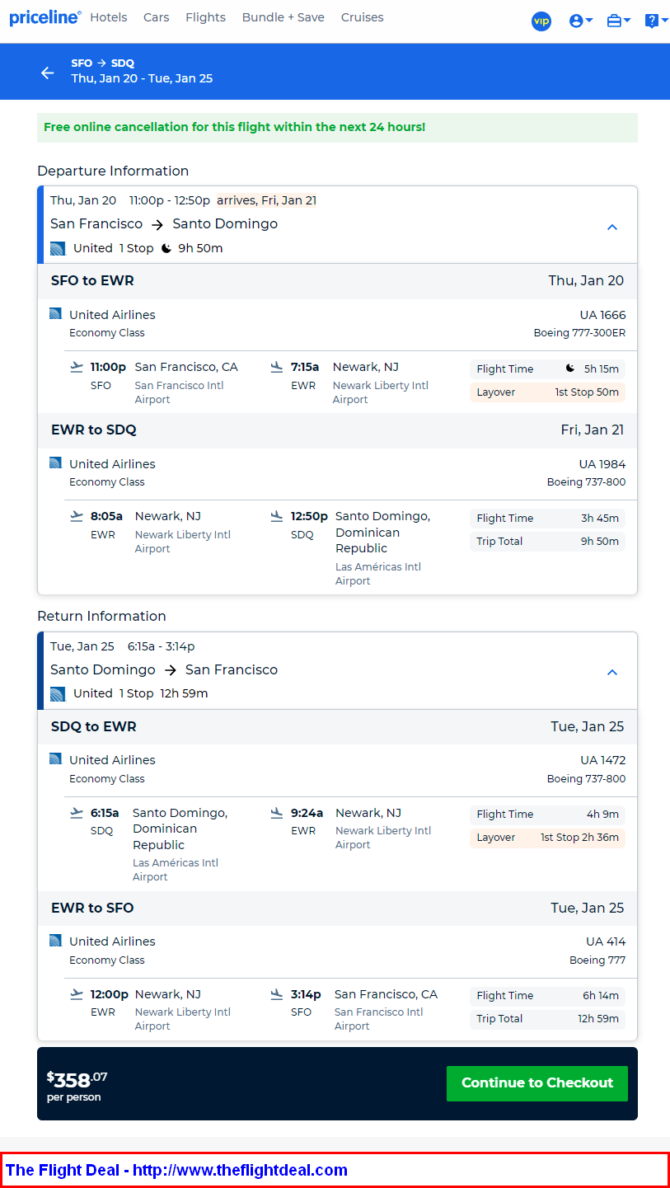Click 'Santo Domingo → San Francisco' return title
Screen dimensions: 670x1188
click(164, 670)
